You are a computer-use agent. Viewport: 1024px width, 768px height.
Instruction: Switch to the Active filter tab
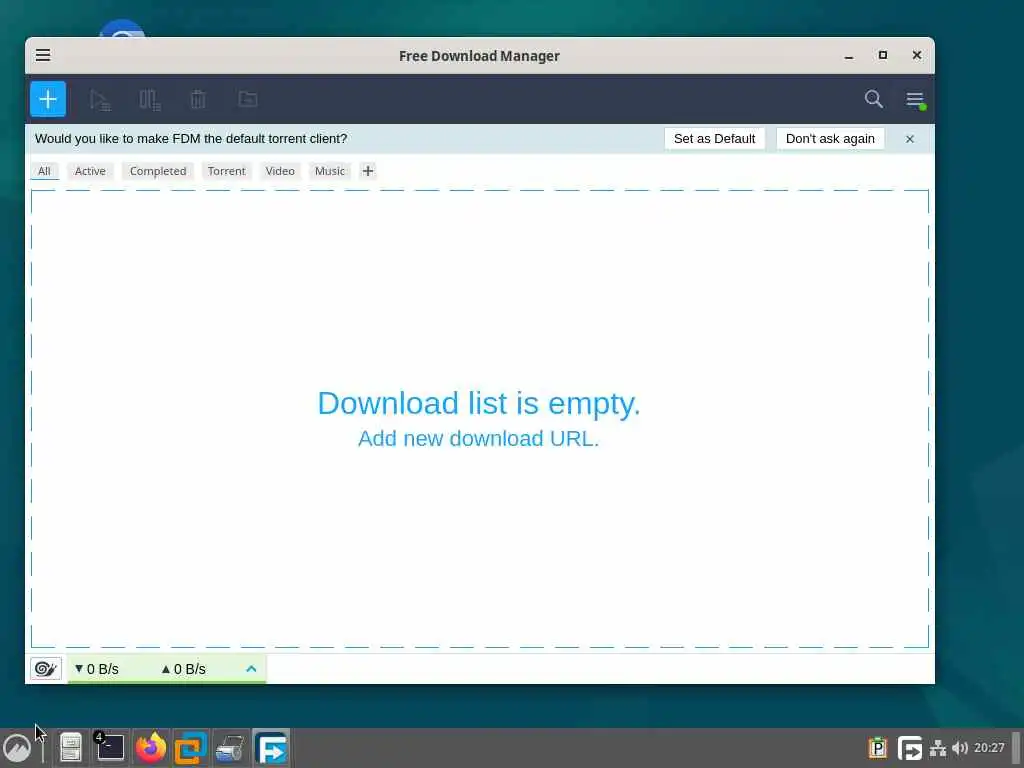(x=90, y=171)
